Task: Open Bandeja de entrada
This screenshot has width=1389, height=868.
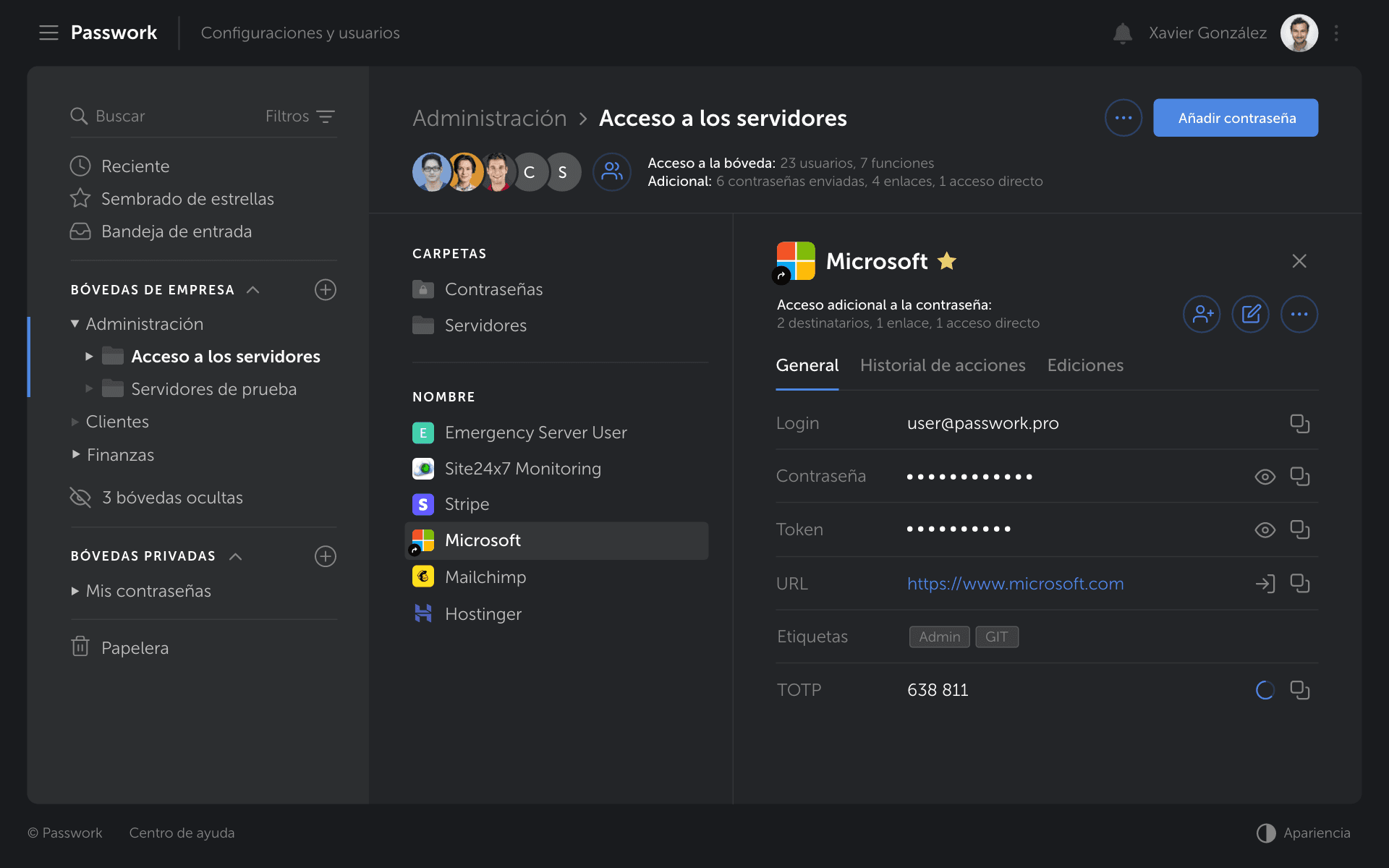Action: pos(161,231)
